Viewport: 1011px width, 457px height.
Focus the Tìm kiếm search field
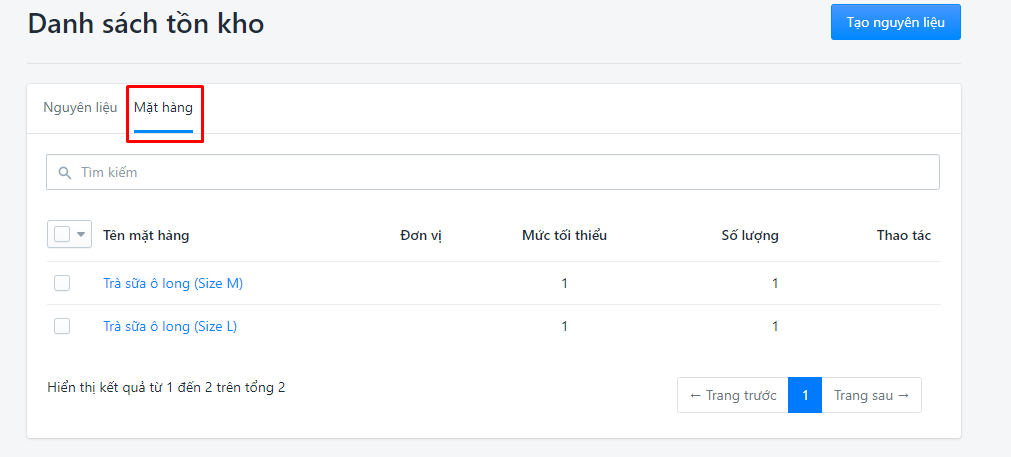click(493, 172)
